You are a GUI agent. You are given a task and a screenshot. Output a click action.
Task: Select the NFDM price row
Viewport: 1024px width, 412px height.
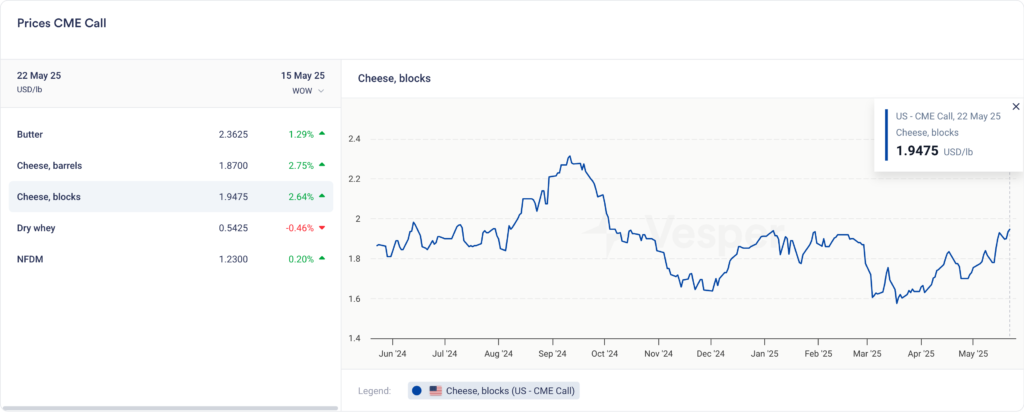point(174,259)
